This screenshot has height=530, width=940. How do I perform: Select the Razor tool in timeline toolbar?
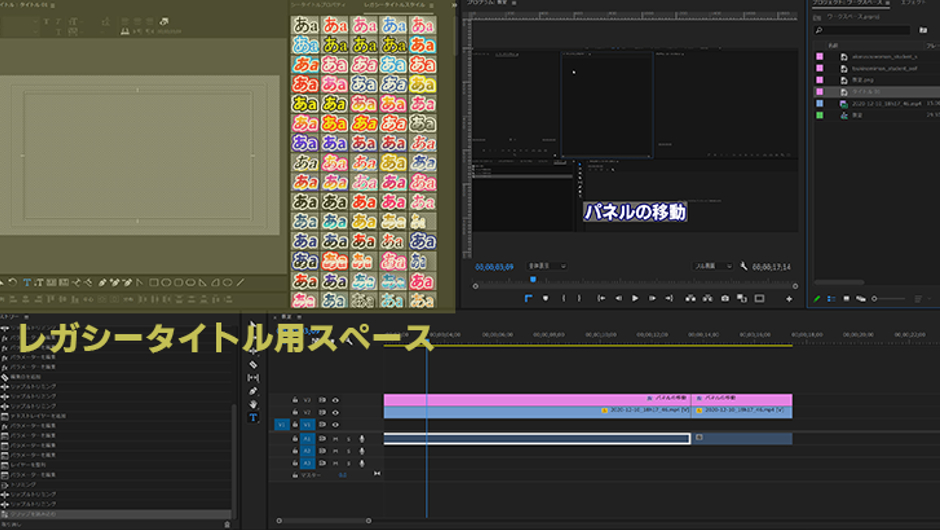pos(253,365)
